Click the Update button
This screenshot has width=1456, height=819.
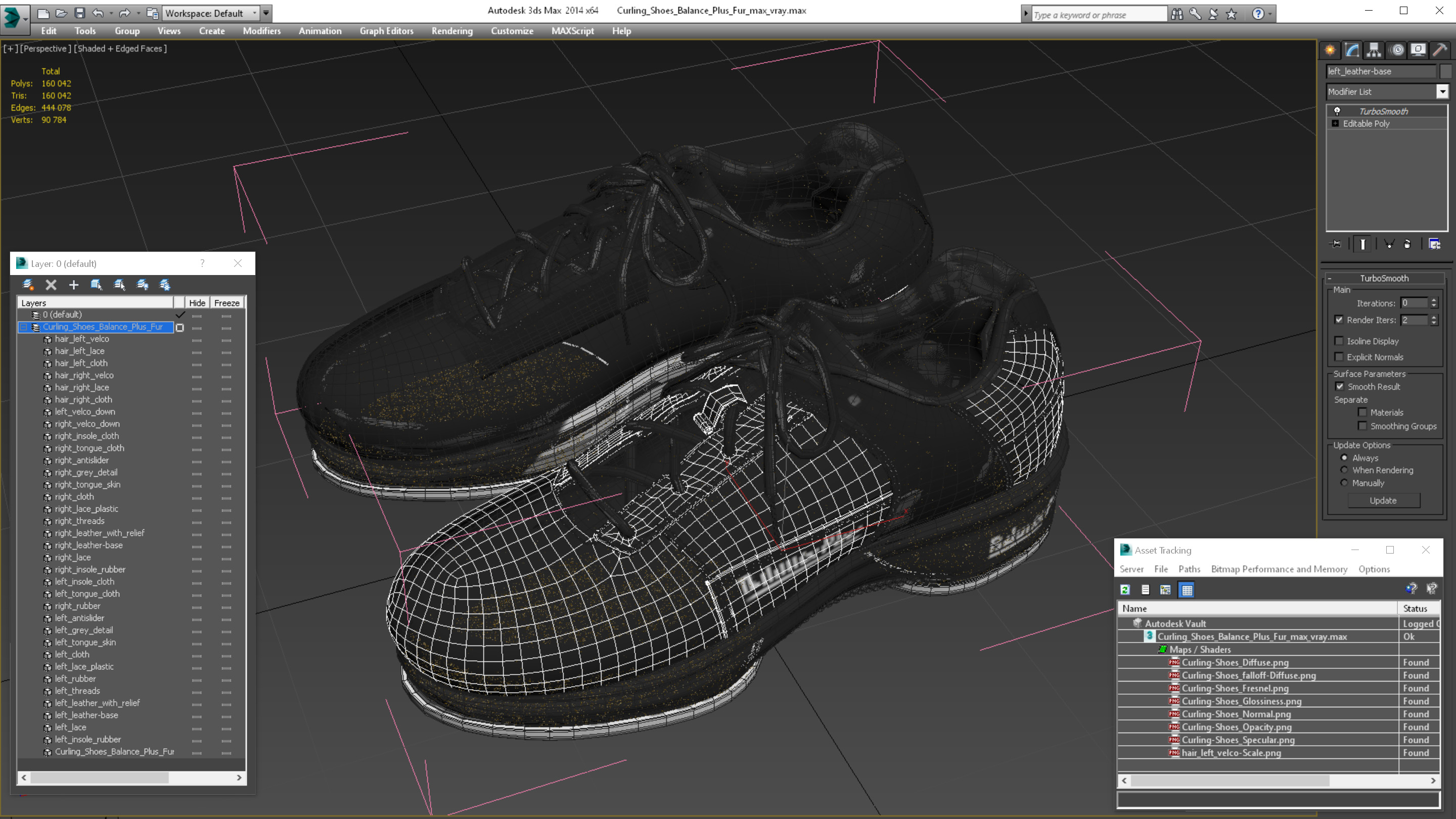point(1383,500)
